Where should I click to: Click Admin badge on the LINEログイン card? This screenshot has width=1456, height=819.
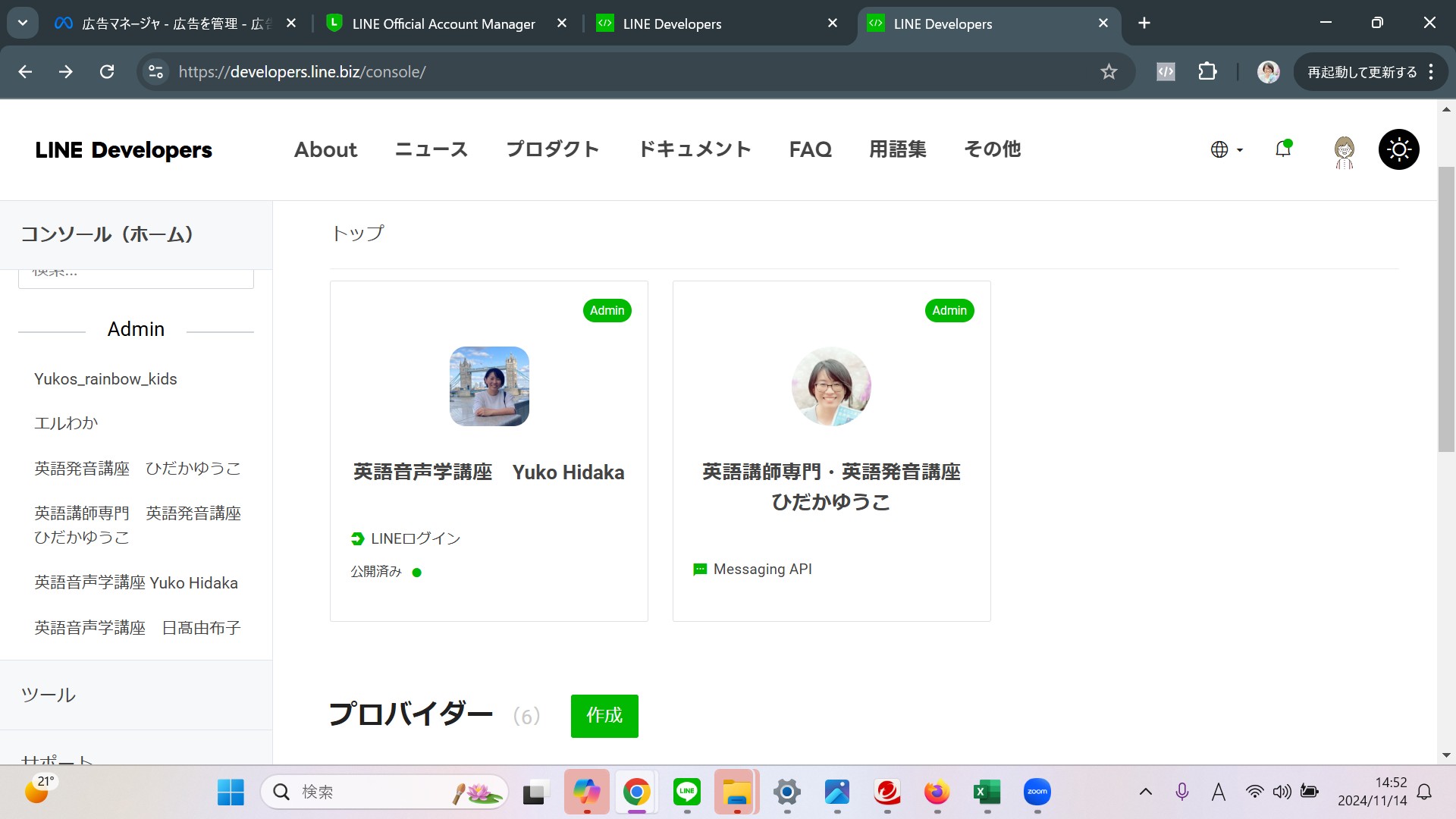pyautogui.click(x=607, y=310)
